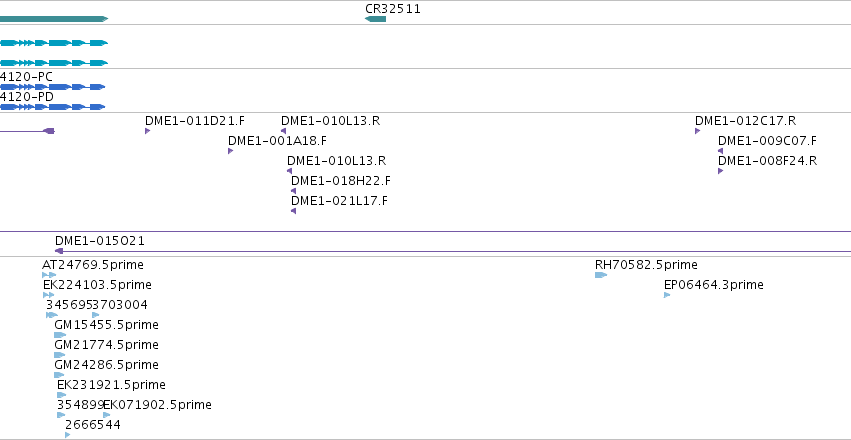The image size is (851, 440).
Task: Click the arrow glyph under DME1-018H22.F
Action: point(294,191)
